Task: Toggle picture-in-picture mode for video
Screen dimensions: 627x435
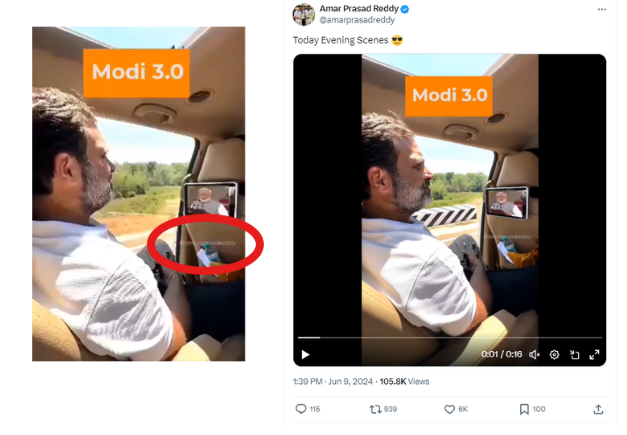Action: (x=574, y=354)
